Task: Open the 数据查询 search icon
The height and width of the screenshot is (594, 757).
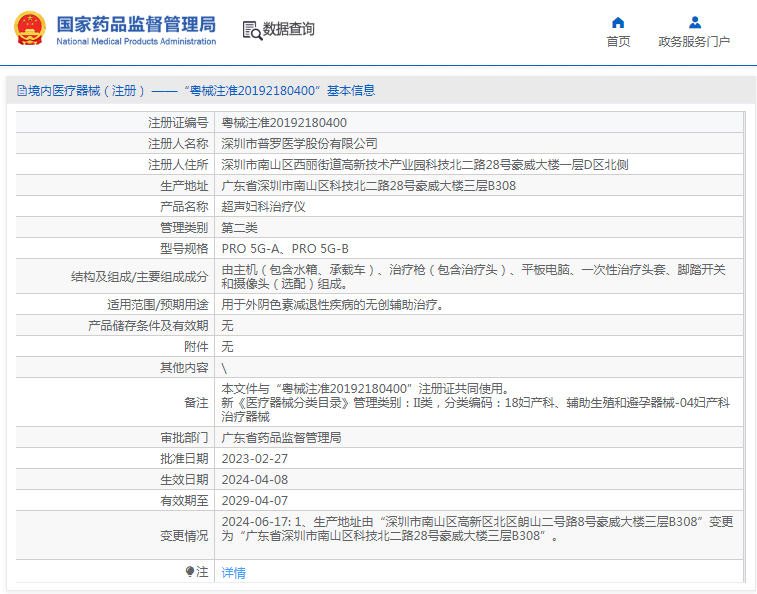Action: pos(252,30)
